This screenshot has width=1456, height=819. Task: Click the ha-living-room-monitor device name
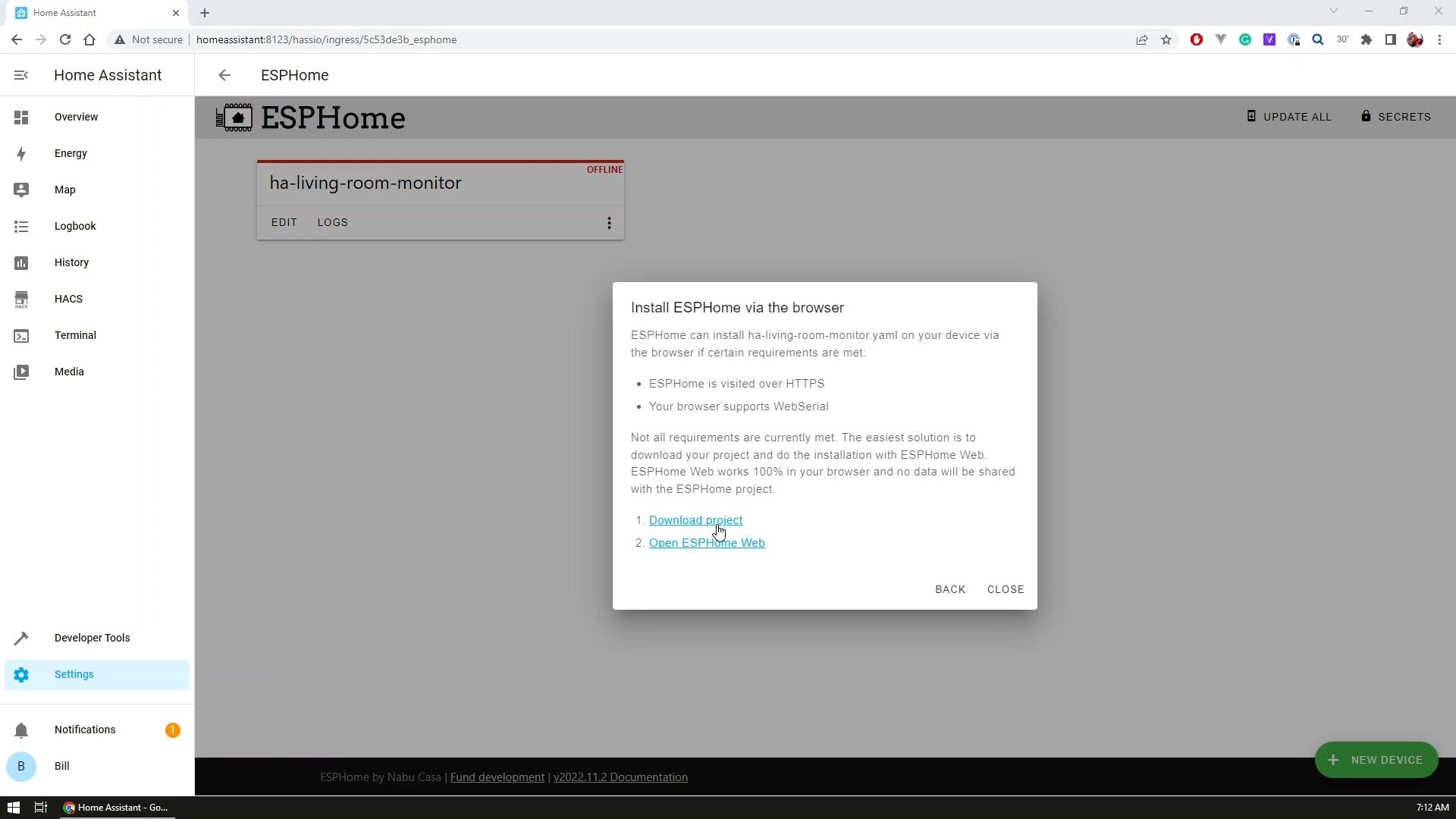(366, 183)
